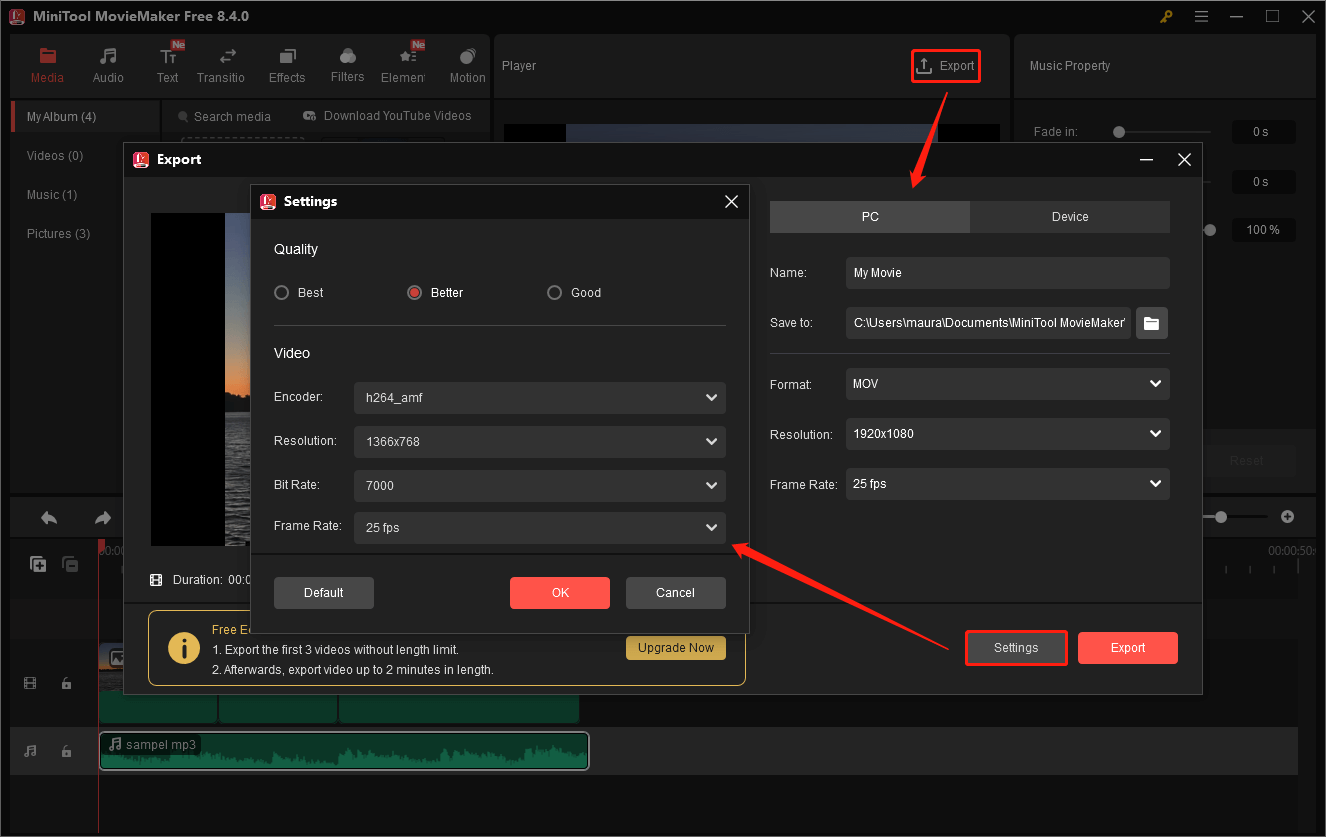Open the Effects panel
This screenshot has height=837, width=1326.
tap(287, 64)
